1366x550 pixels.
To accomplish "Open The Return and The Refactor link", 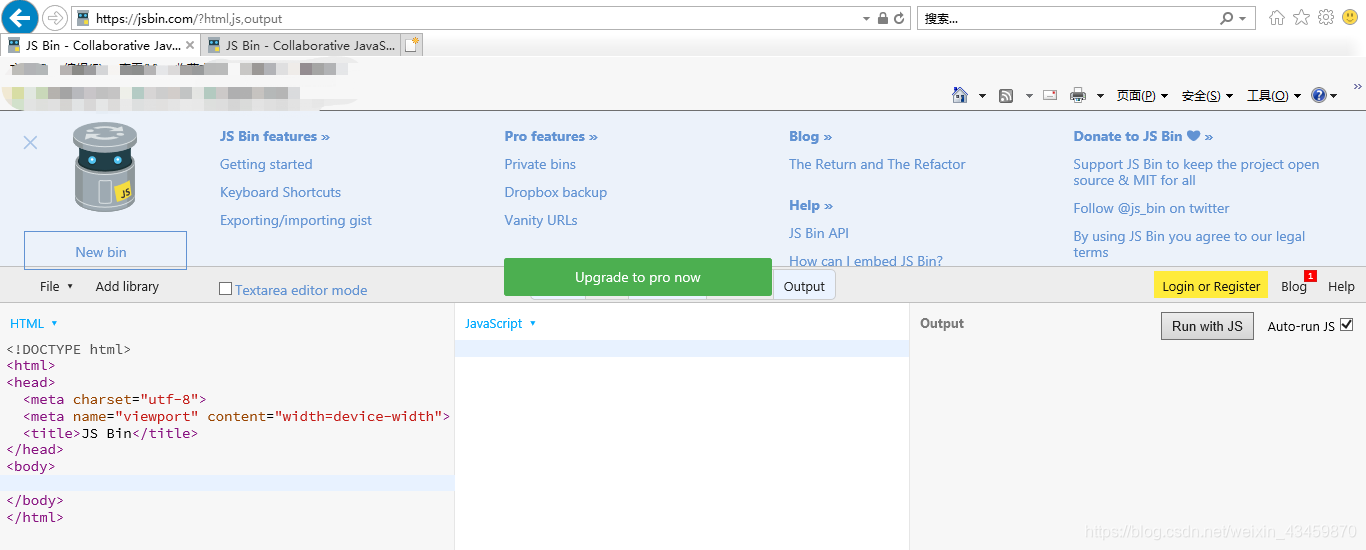I will coord(877,164).
